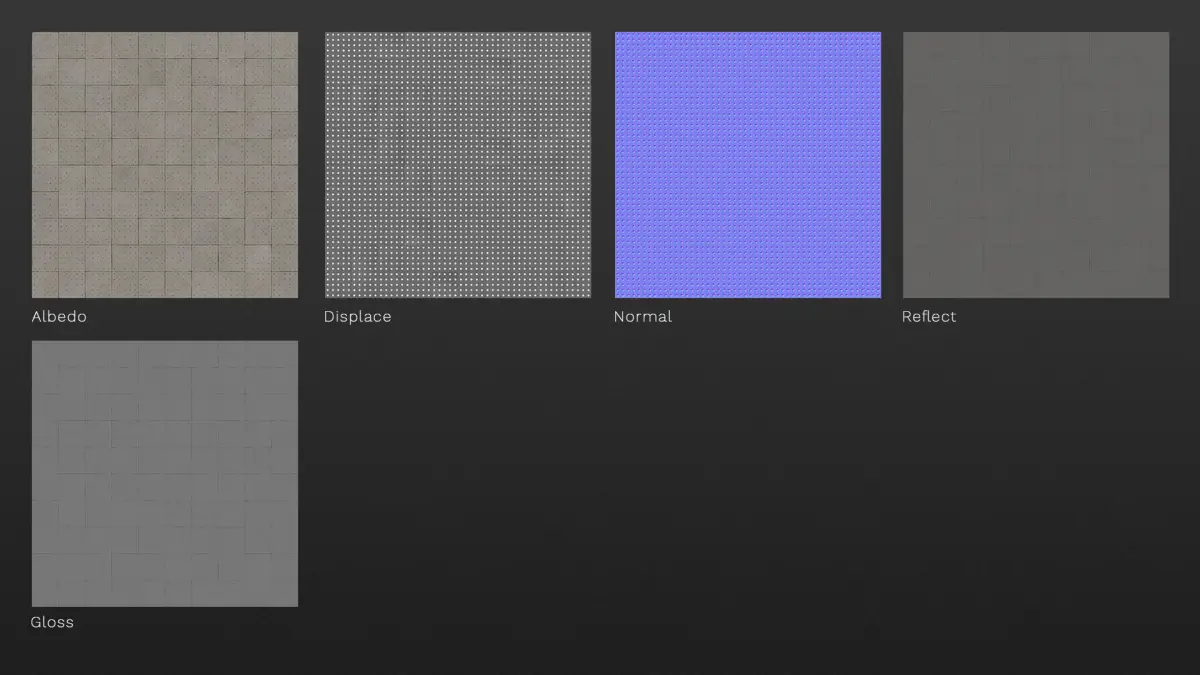Image resolution: width=1200 pixels, height=675 pixels.
Task: Open the Reflect texture map thumbnail
Action: (1036, 165)
